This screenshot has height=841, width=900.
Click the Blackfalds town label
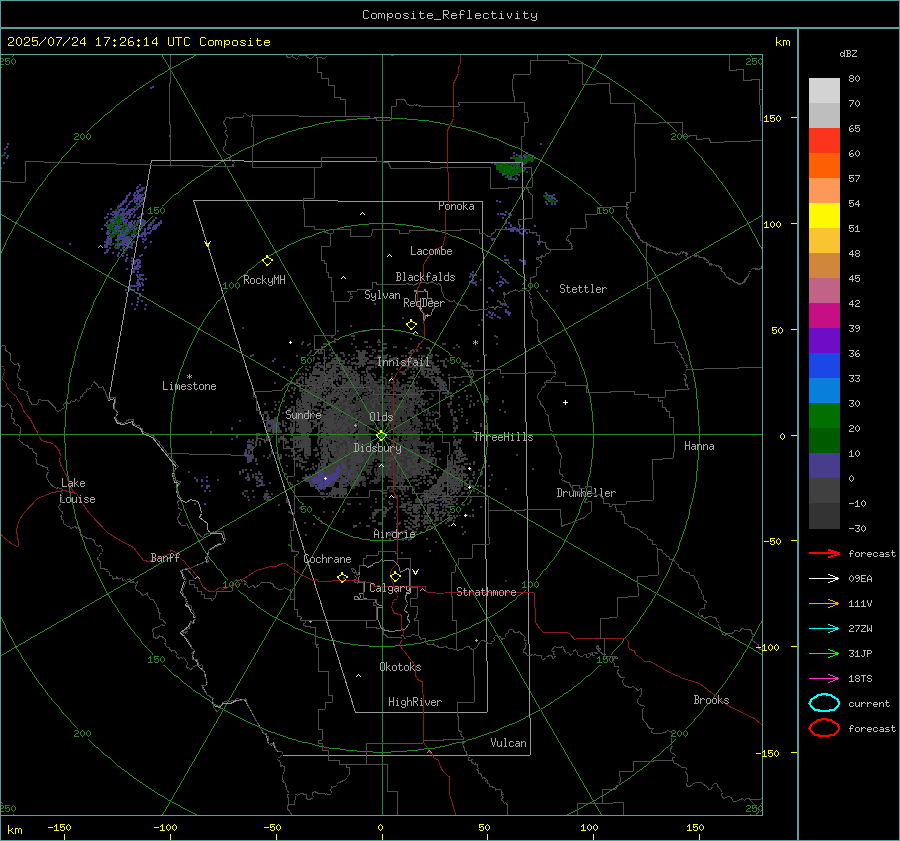tap(425, 277)
